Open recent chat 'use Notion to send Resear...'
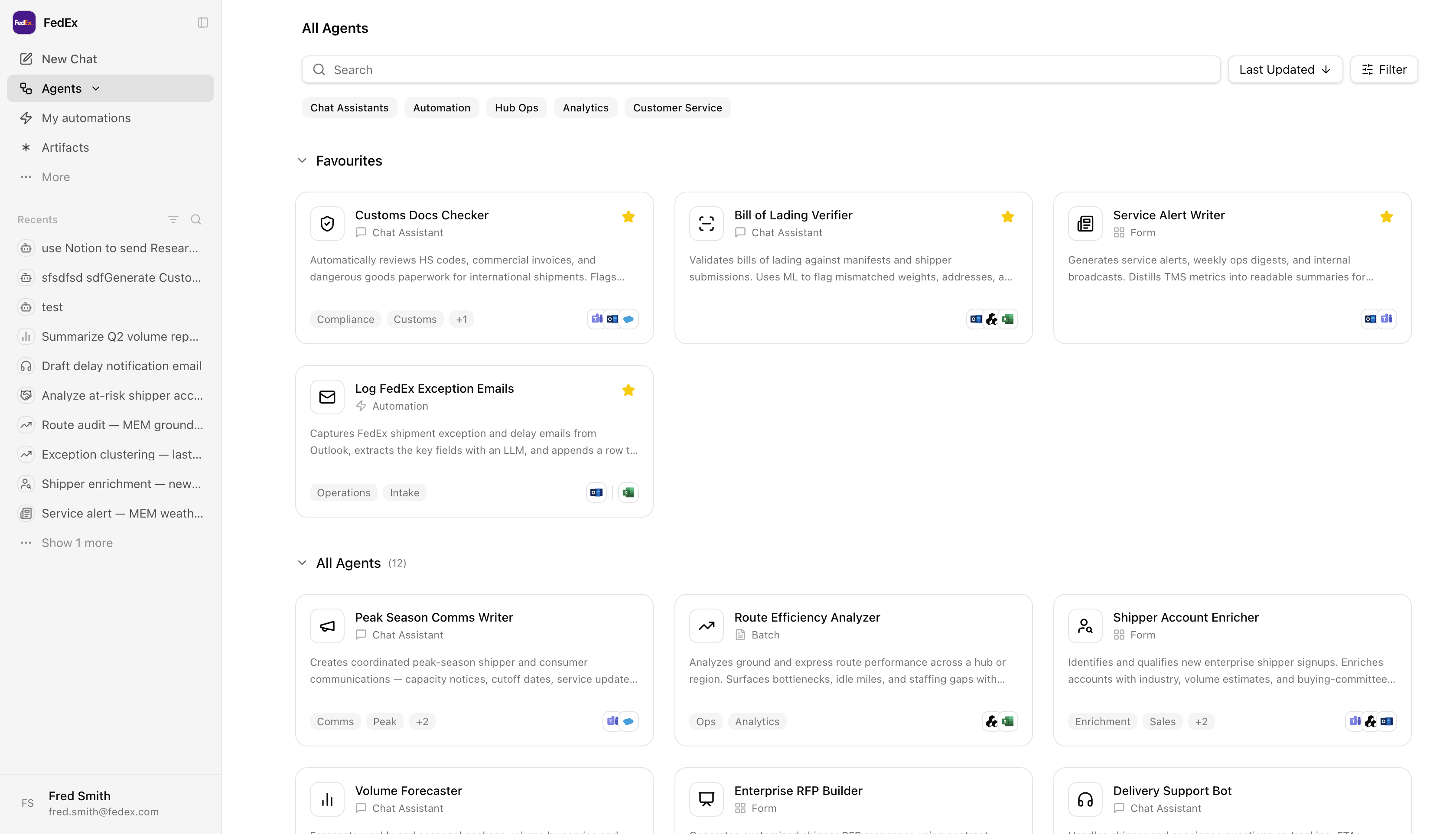The height and width of the screenshot is (834, 1456). pyautogui.click(x=111, y=248)
